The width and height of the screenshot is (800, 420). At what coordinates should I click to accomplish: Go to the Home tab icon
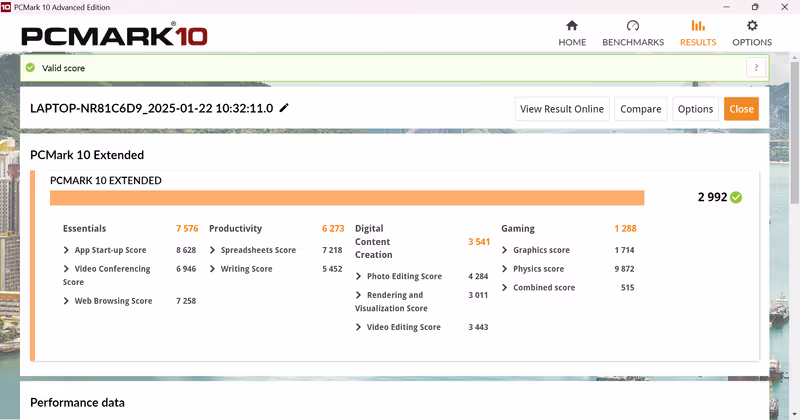click(x=572, y=26)
